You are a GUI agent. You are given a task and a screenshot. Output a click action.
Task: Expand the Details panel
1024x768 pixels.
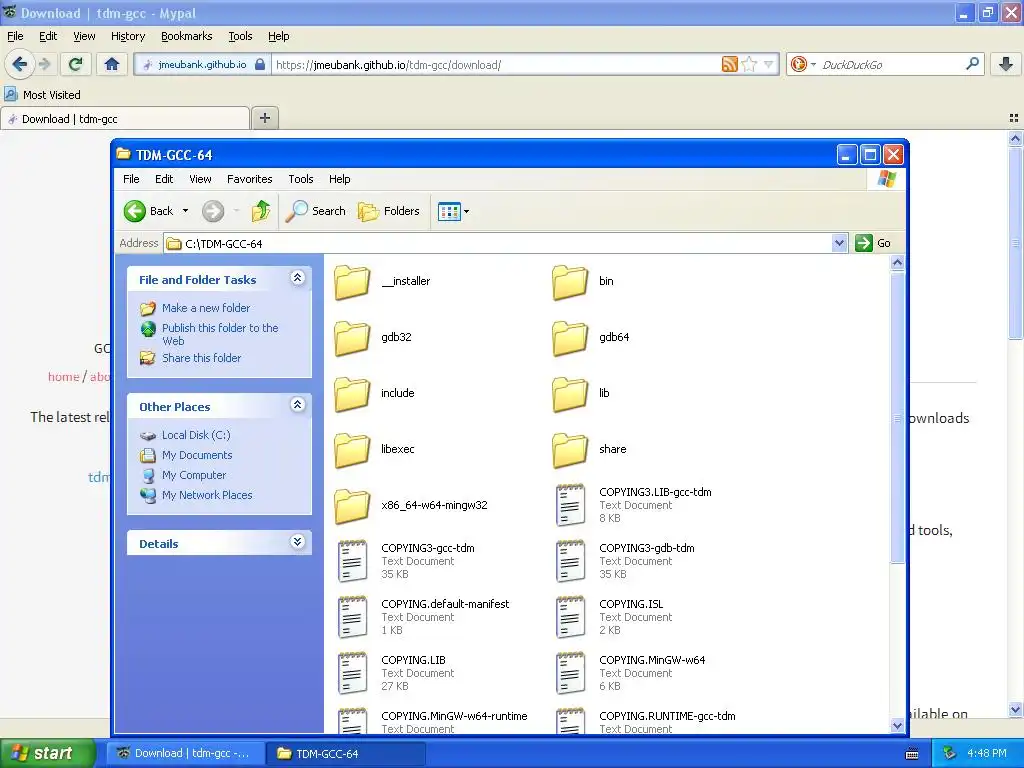click(297, 542)
